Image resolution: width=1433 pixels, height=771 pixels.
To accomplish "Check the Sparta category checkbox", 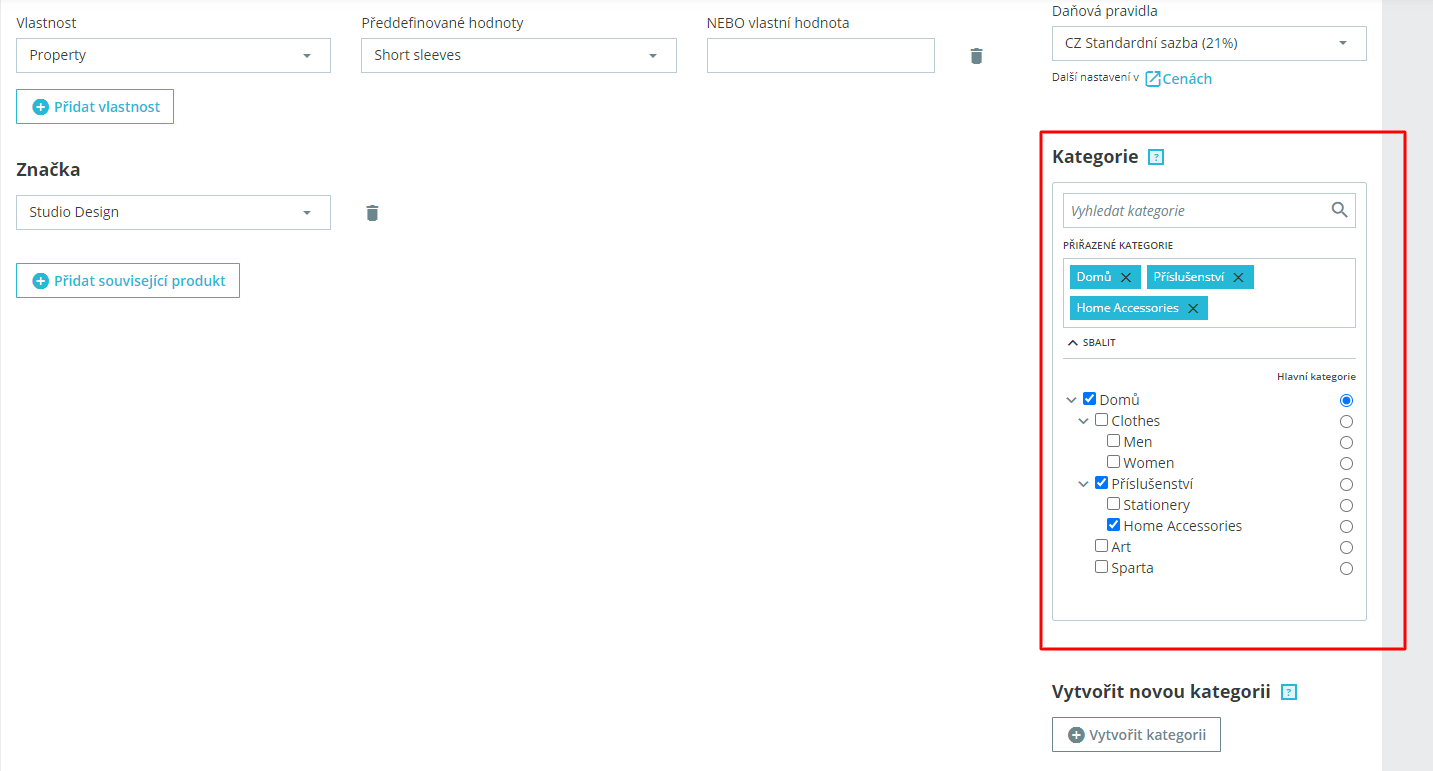I will point(1102,567).
